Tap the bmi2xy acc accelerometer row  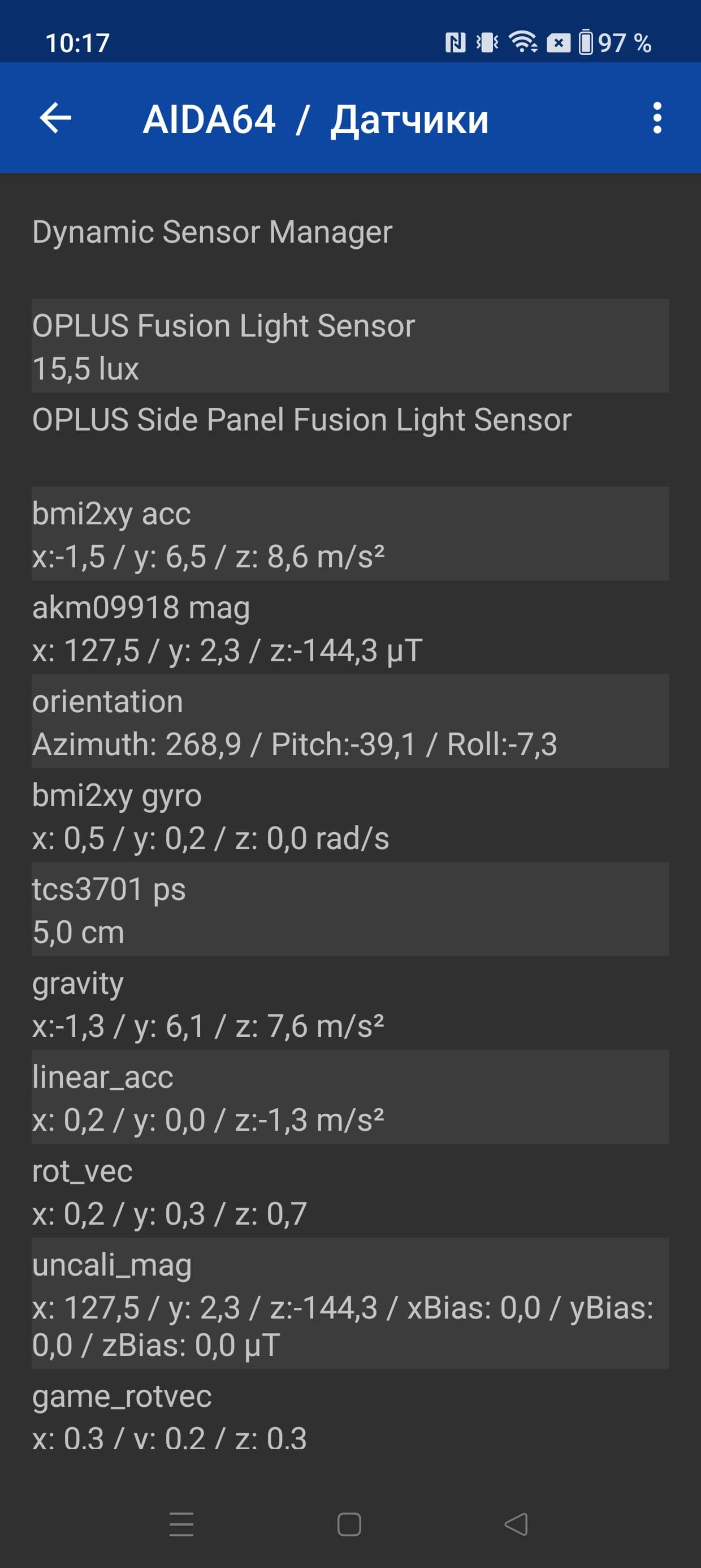click(350, 534)
